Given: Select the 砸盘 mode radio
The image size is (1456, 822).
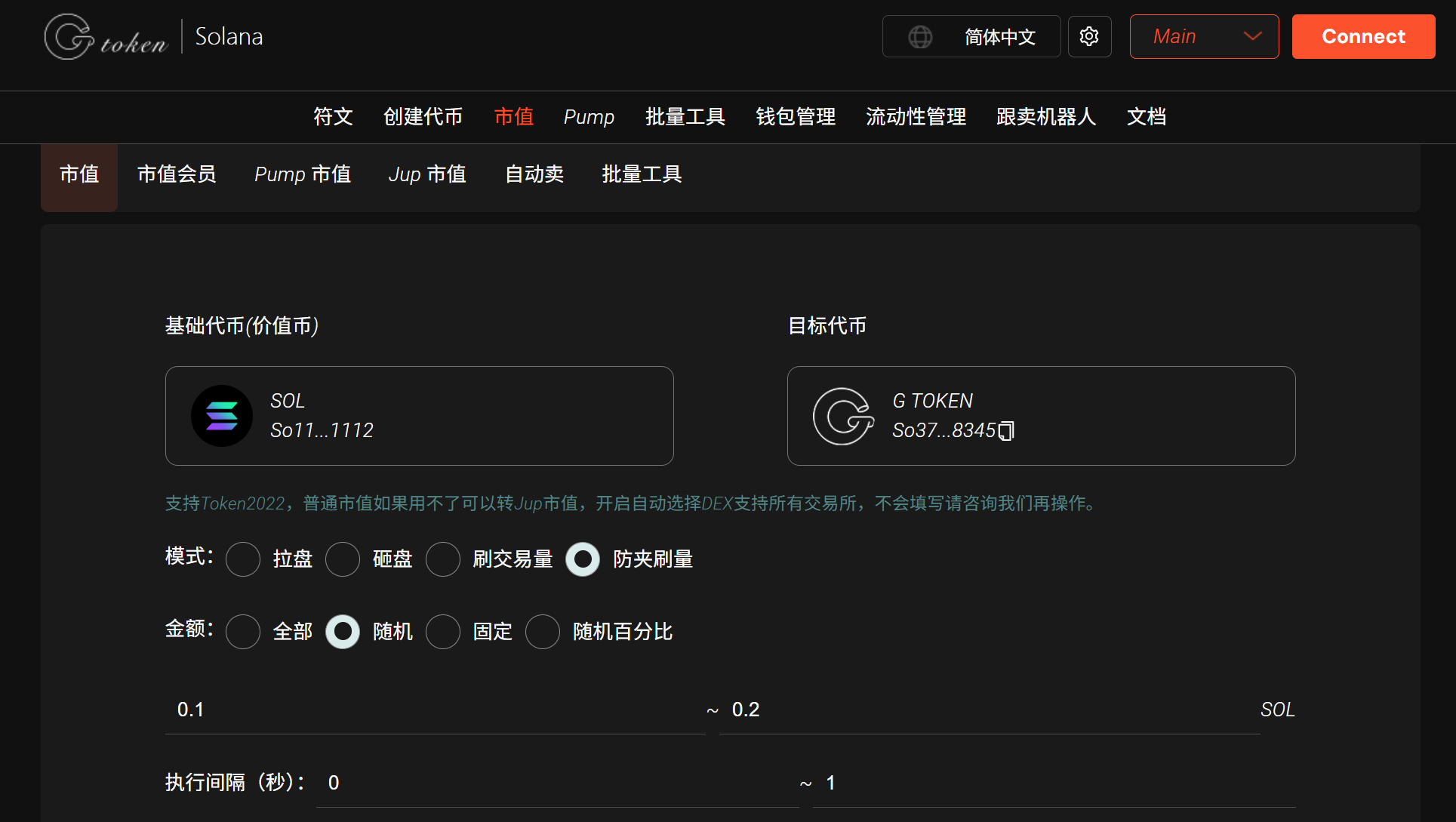Looking at the screenshot, I should (343, 559).
